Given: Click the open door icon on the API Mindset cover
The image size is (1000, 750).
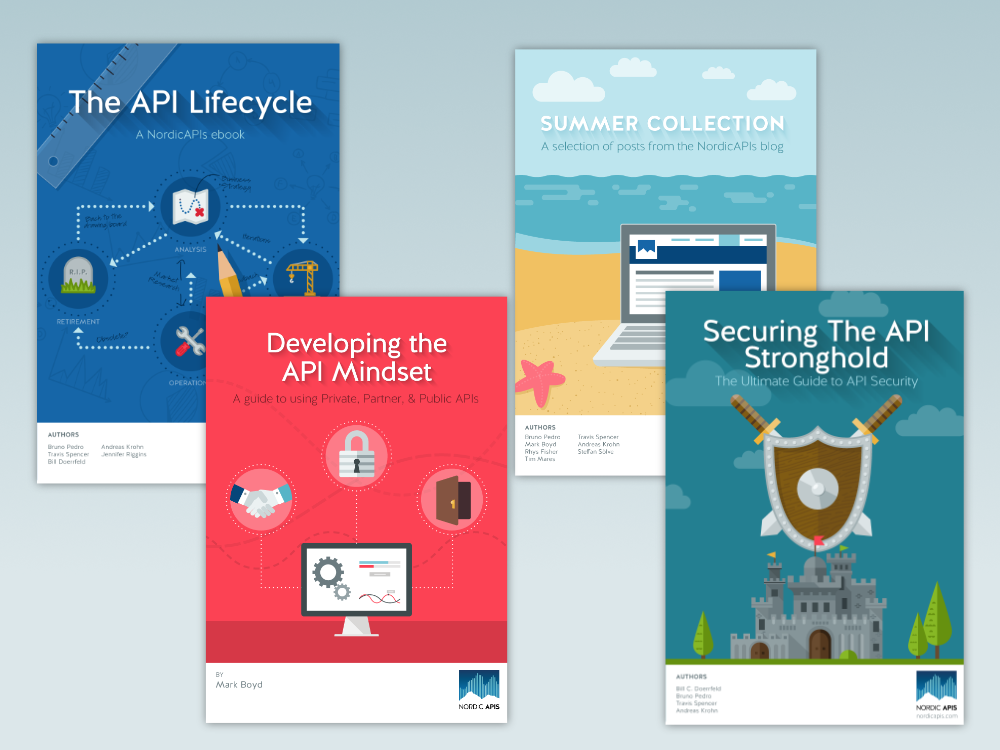Looking at the screenshot, I should 452,500.
